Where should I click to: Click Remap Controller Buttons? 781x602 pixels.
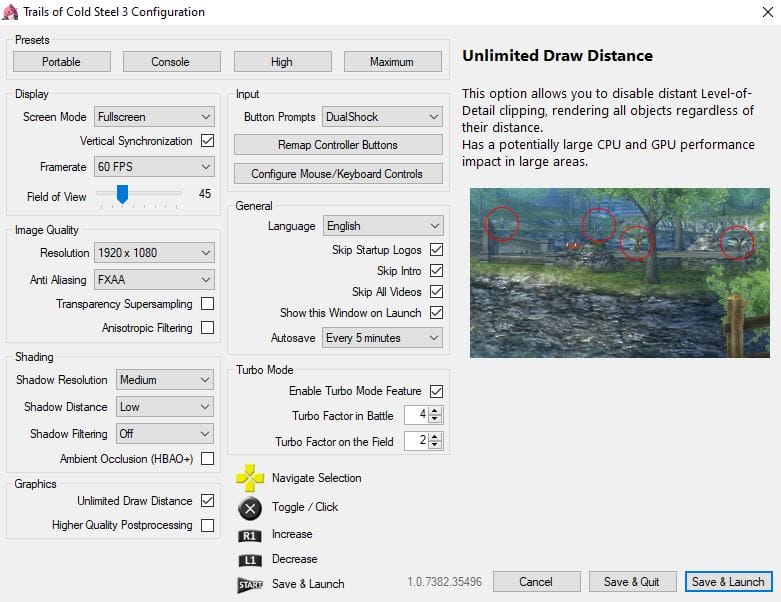338,145
